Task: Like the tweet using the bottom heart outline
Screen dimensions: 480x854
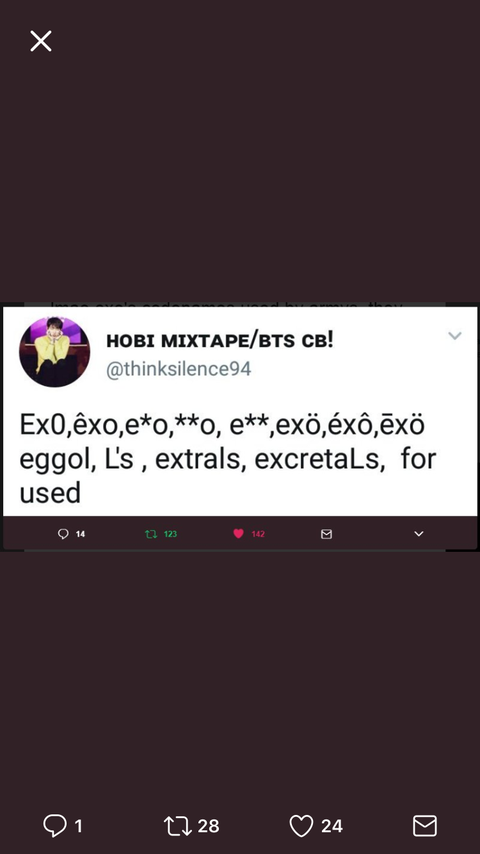Action: coord(301,826)
